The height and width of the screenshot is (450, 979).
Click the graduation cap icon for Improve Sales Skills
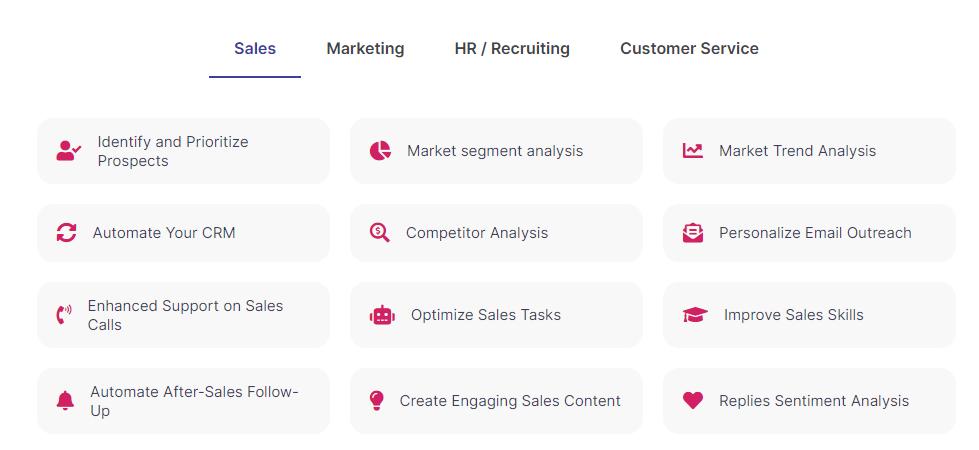click(695, 315)
